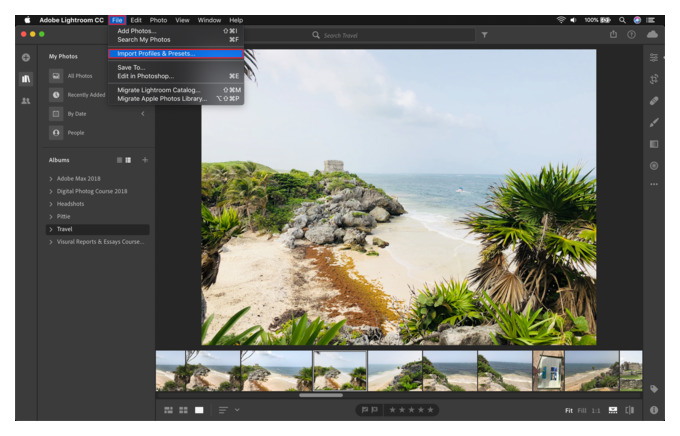Choose Migrate Apple Photos Library item
This screenshot has height=436, width=680.
click(x=176, y=98)
